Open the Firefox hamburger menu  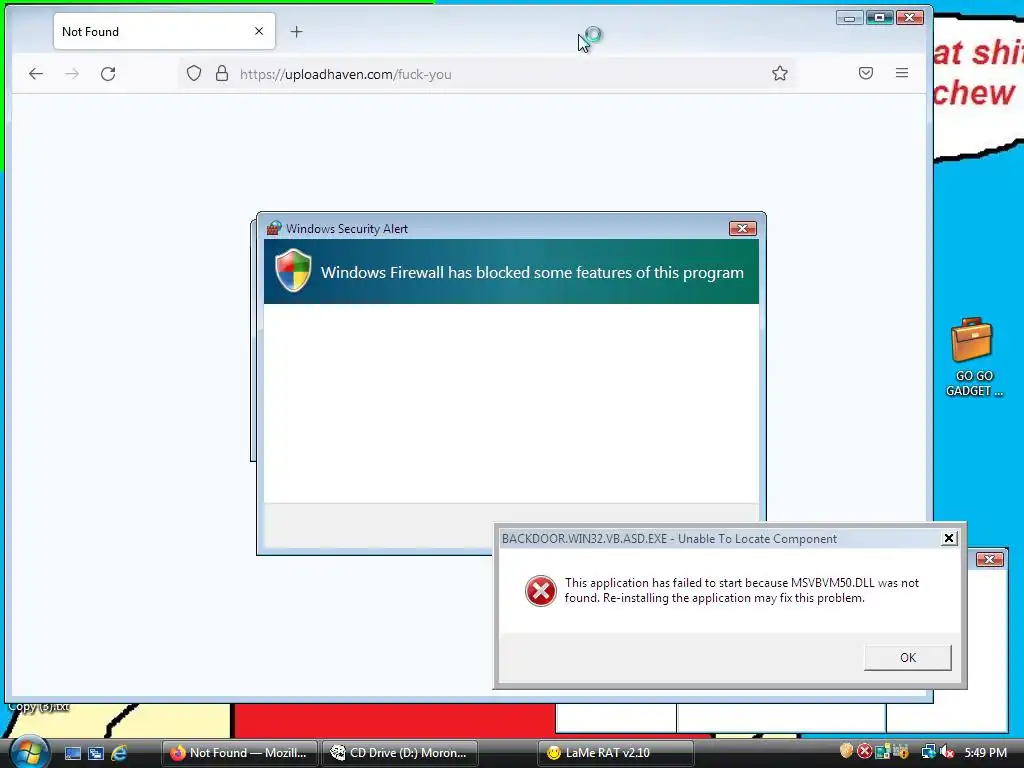point(902,73)
